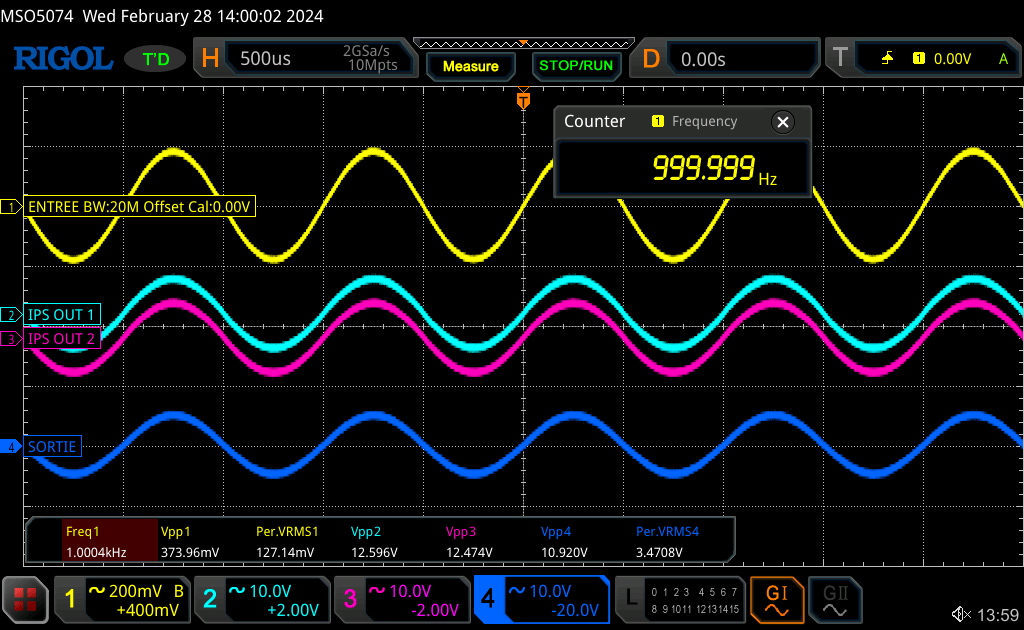The image size is (1024, 630).
Task: Click the rising edge trigger icon
Action: pos(888,59)
